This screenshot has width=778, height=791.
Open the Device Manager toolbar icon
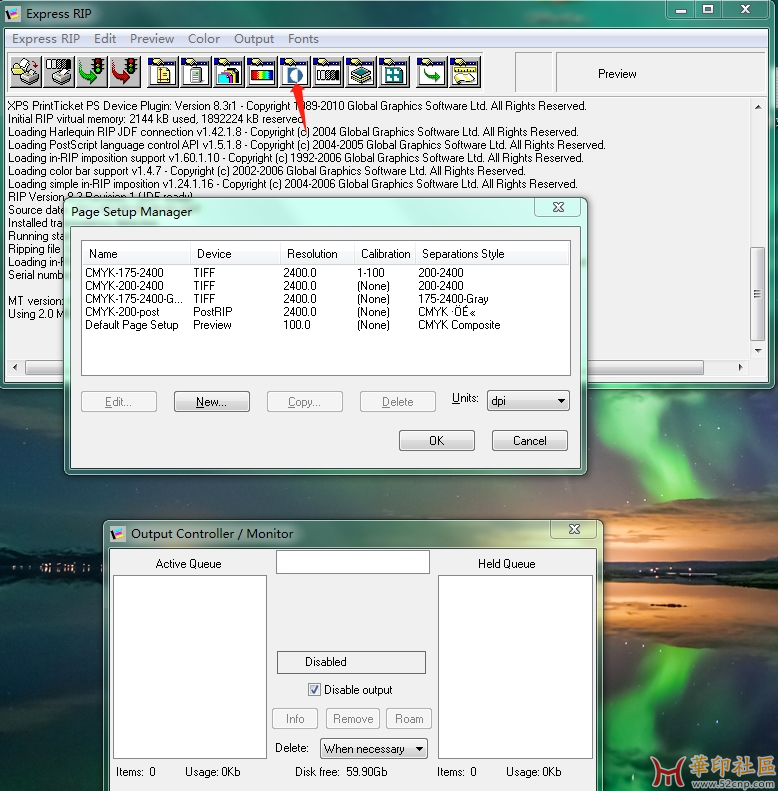click(x=196, y=72)
